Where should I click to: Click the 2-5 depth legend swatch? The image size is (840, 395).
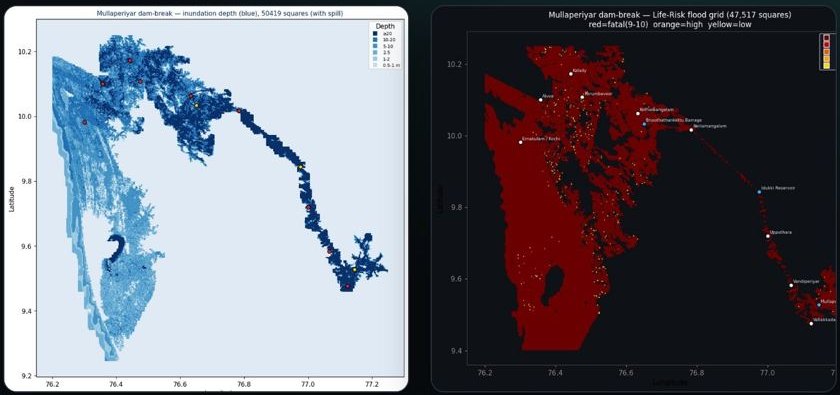[375, 53]
